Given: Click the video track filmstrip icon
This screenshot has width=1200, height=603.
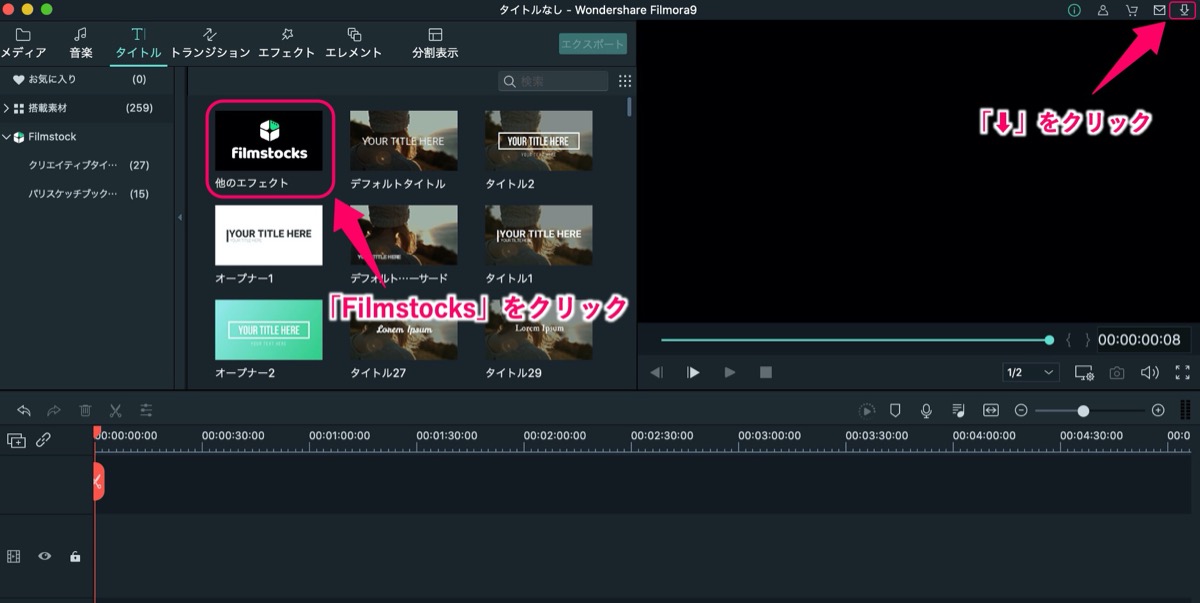Looking at the screenshot, I should [14, 556].
